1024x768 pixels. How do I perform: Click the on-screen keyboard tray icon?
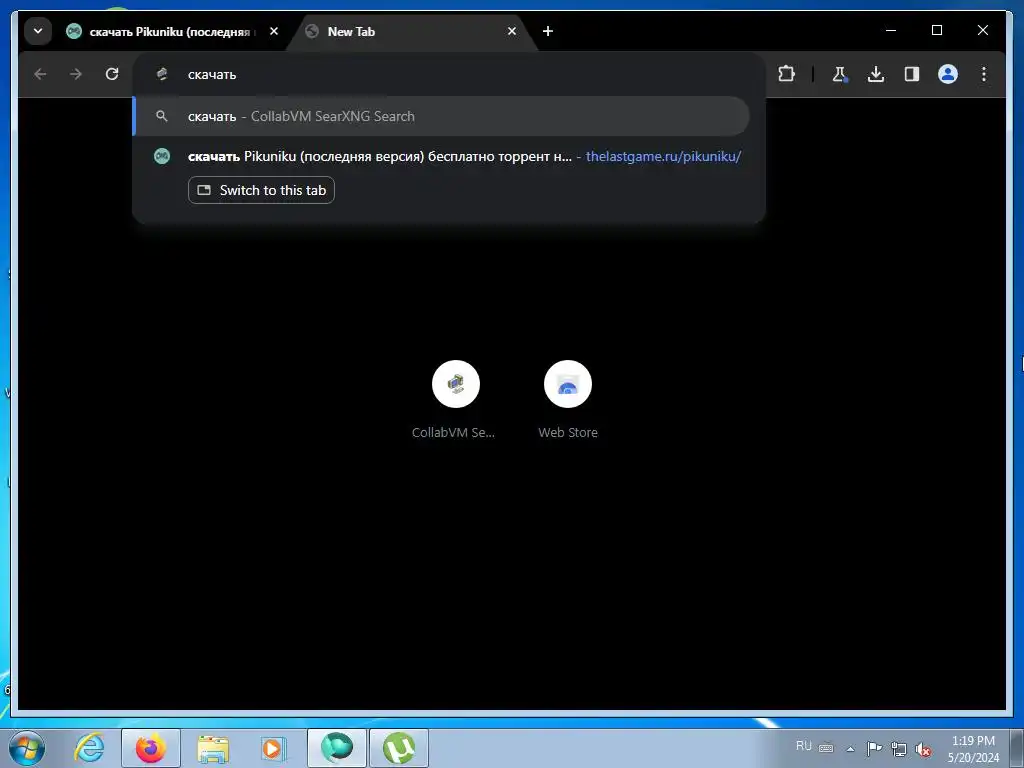pyautogui.click(x=826, y=748)
